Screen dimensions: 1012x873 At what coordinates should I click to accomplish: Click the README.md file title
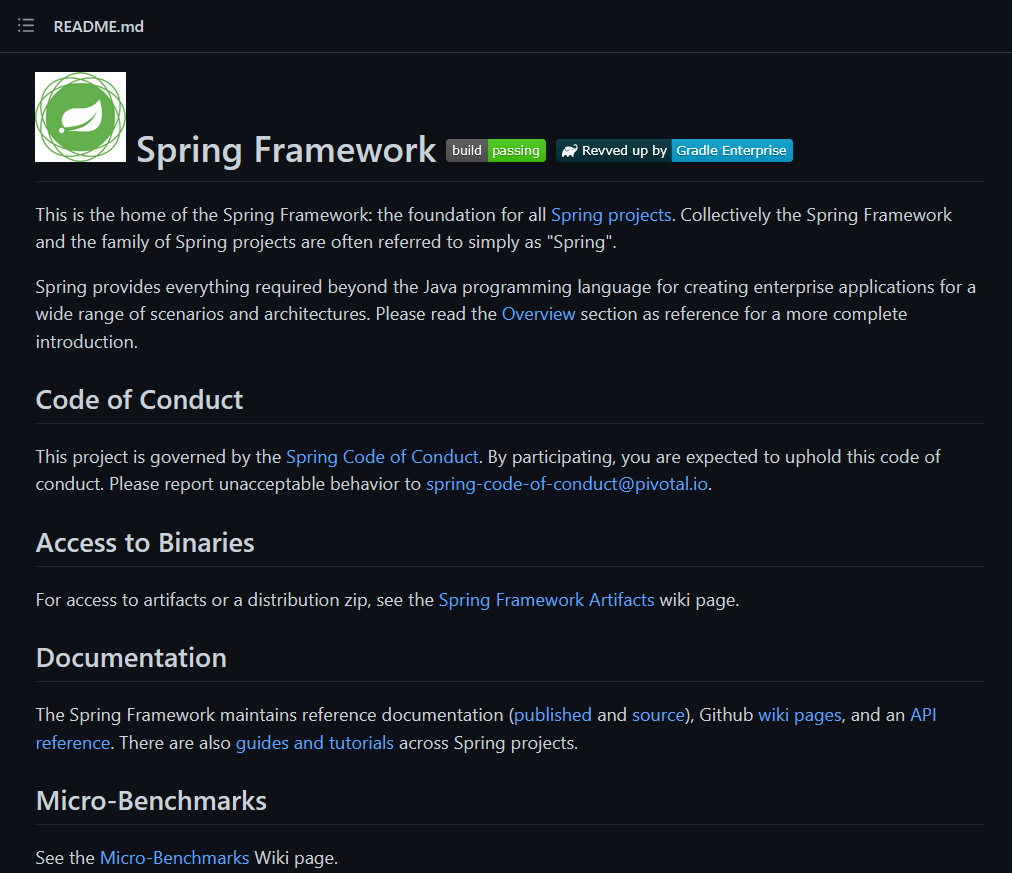click(99, 26)
